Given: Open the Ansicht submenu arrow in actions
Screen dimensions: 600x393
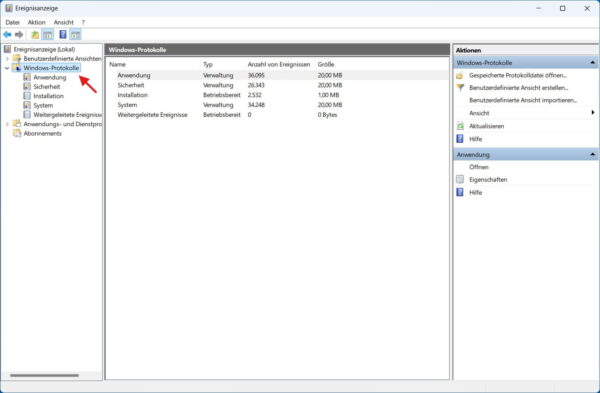Looking at the screenshot, I should click(593, 113).
